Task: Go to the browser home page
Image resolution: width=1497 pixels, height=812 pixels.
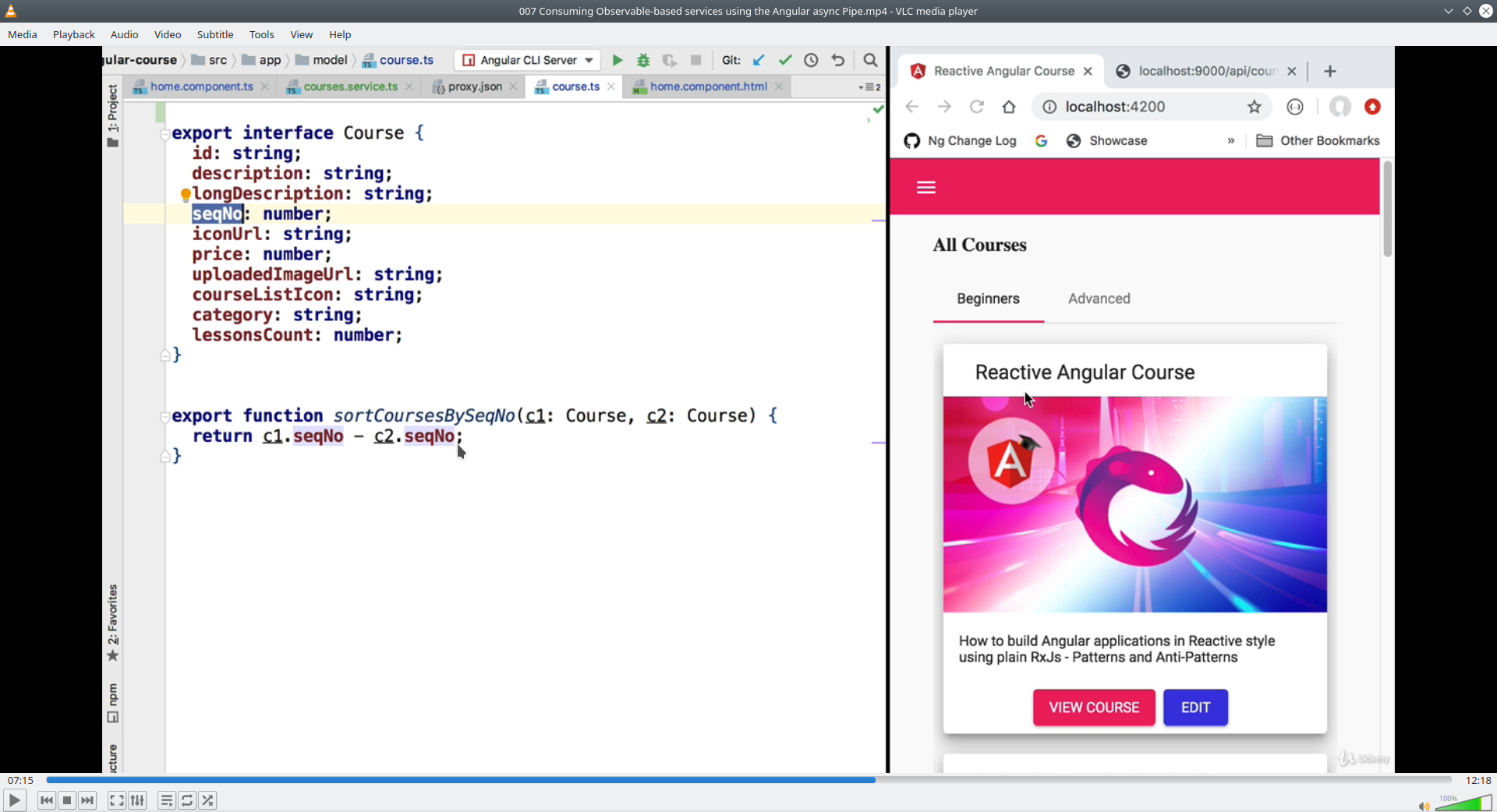Action: point(1009,107)
